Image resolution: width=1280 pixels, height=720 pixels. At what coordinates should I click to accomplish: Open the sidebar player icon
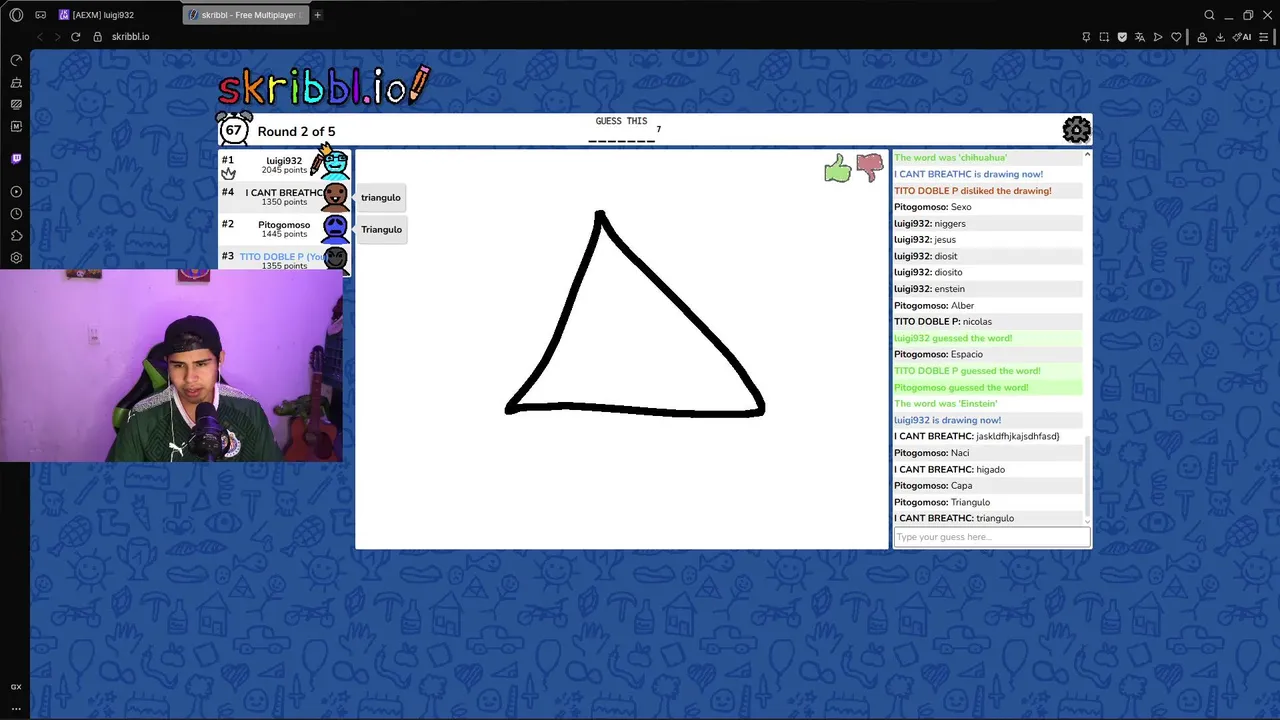[x=16, y=191]
